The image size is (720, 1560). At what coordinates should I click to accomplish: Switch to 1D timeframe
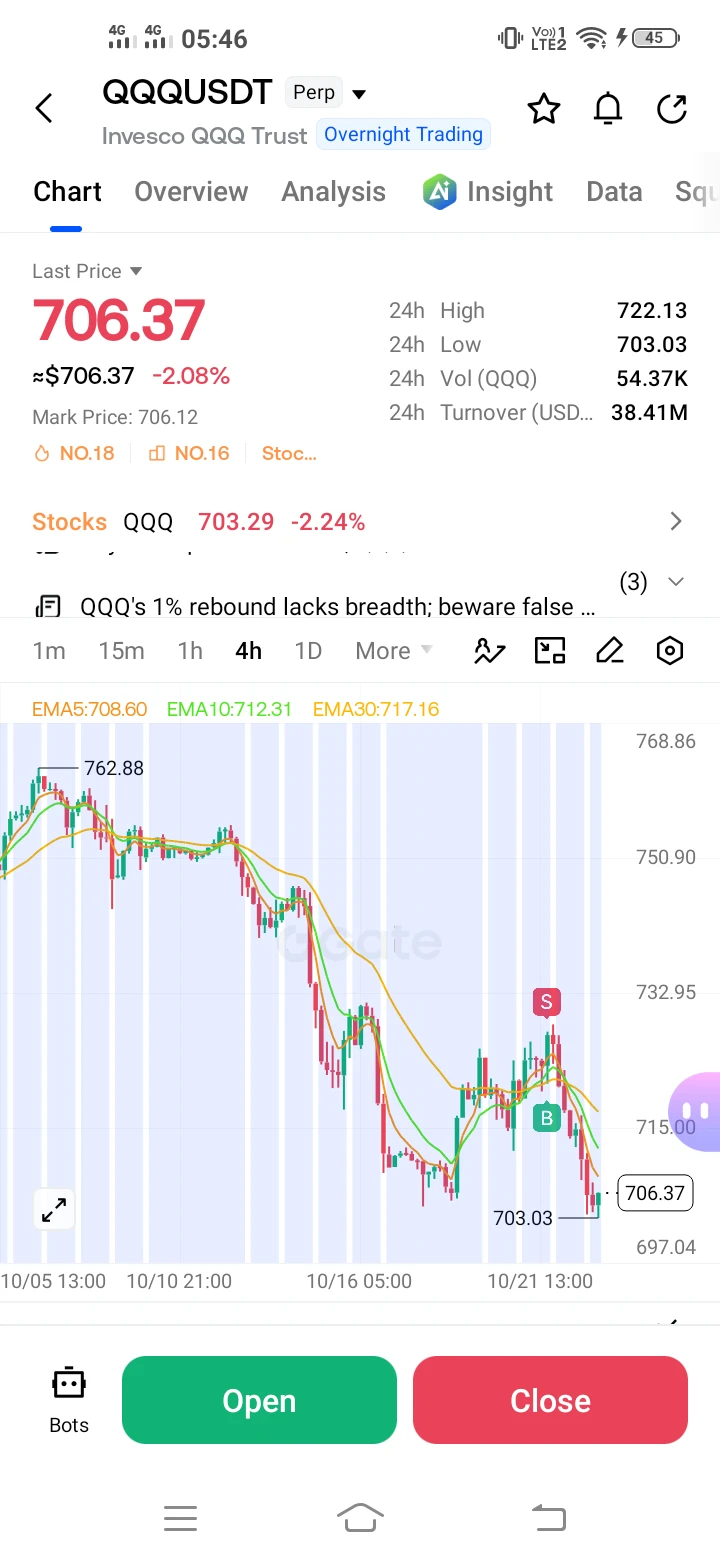[308, 651]
